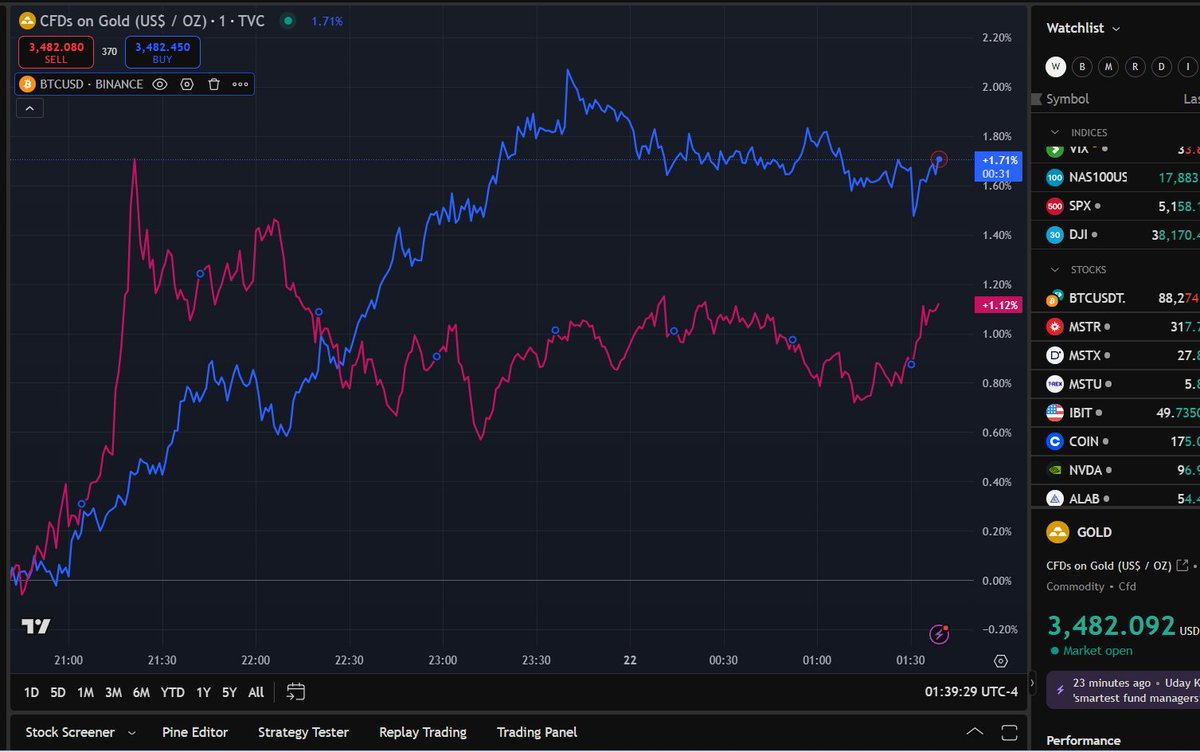
Task: Click the Gold symbol logo icon
Action: 27,20
